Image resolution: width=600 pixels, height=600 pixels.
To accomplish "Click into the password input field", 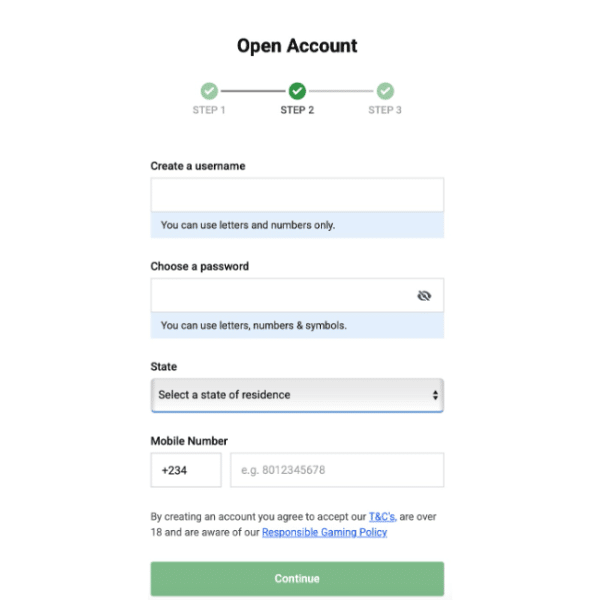I will [280, 296].
